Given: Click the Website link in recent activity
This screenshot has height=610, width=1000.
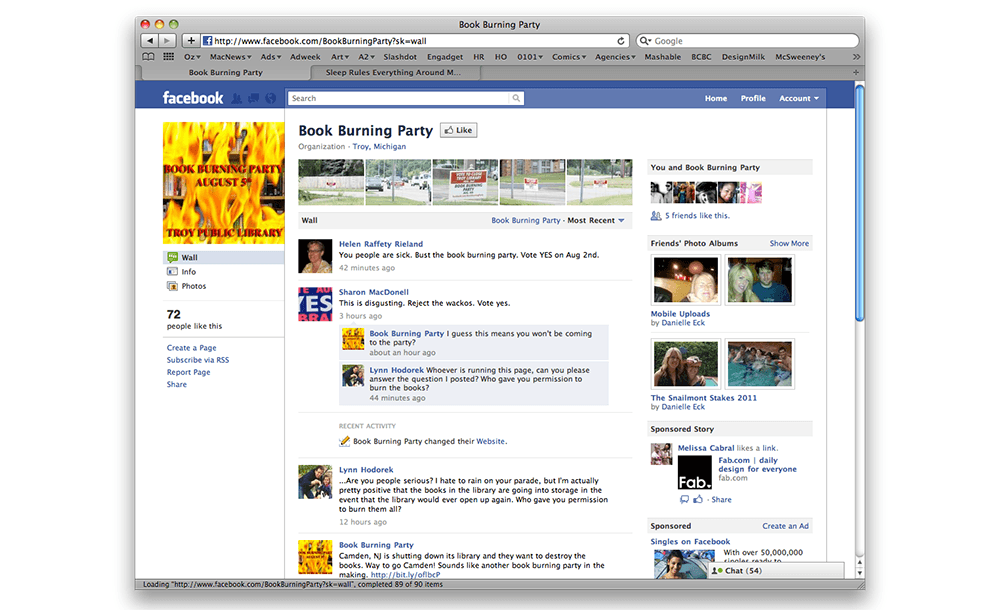Looking at the screenshot, I should [x=490, y=441].
